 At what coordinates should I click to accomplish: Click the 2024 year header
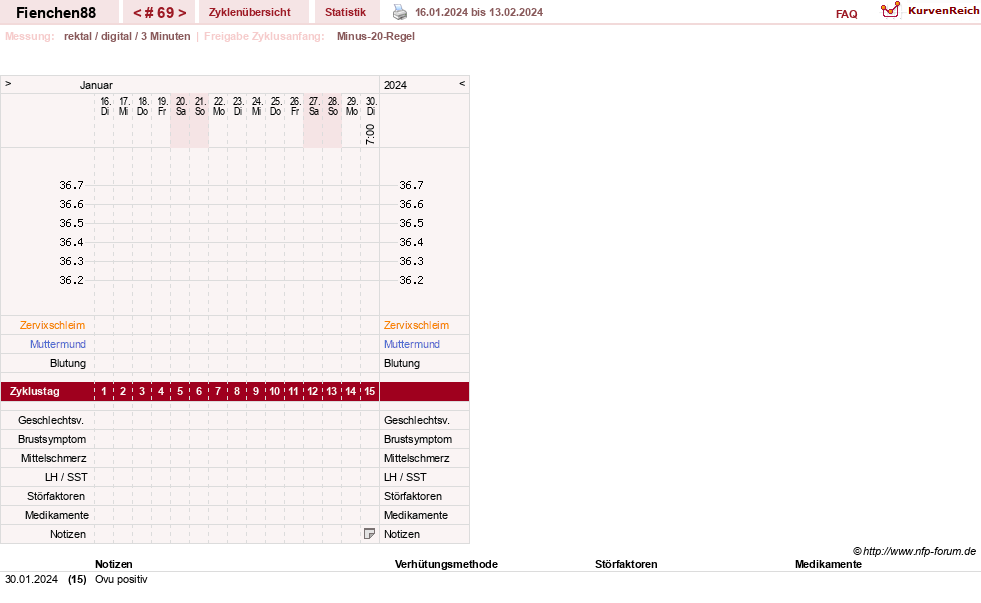395,85
